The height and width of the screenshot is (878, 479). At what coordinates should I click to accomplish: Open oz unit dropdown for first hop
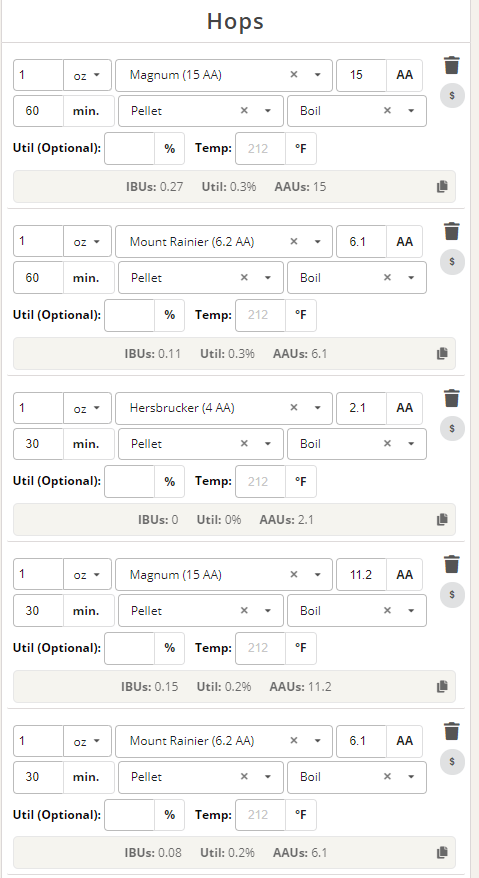pyautogui.click(x=87, y=75)
